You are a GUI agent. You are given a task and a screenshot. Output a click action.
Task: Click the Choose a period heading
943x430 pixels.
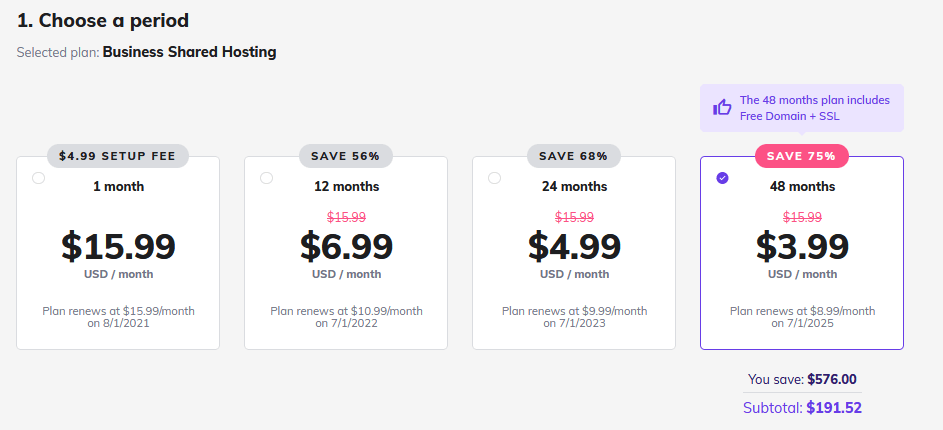(x=103, y=21)
